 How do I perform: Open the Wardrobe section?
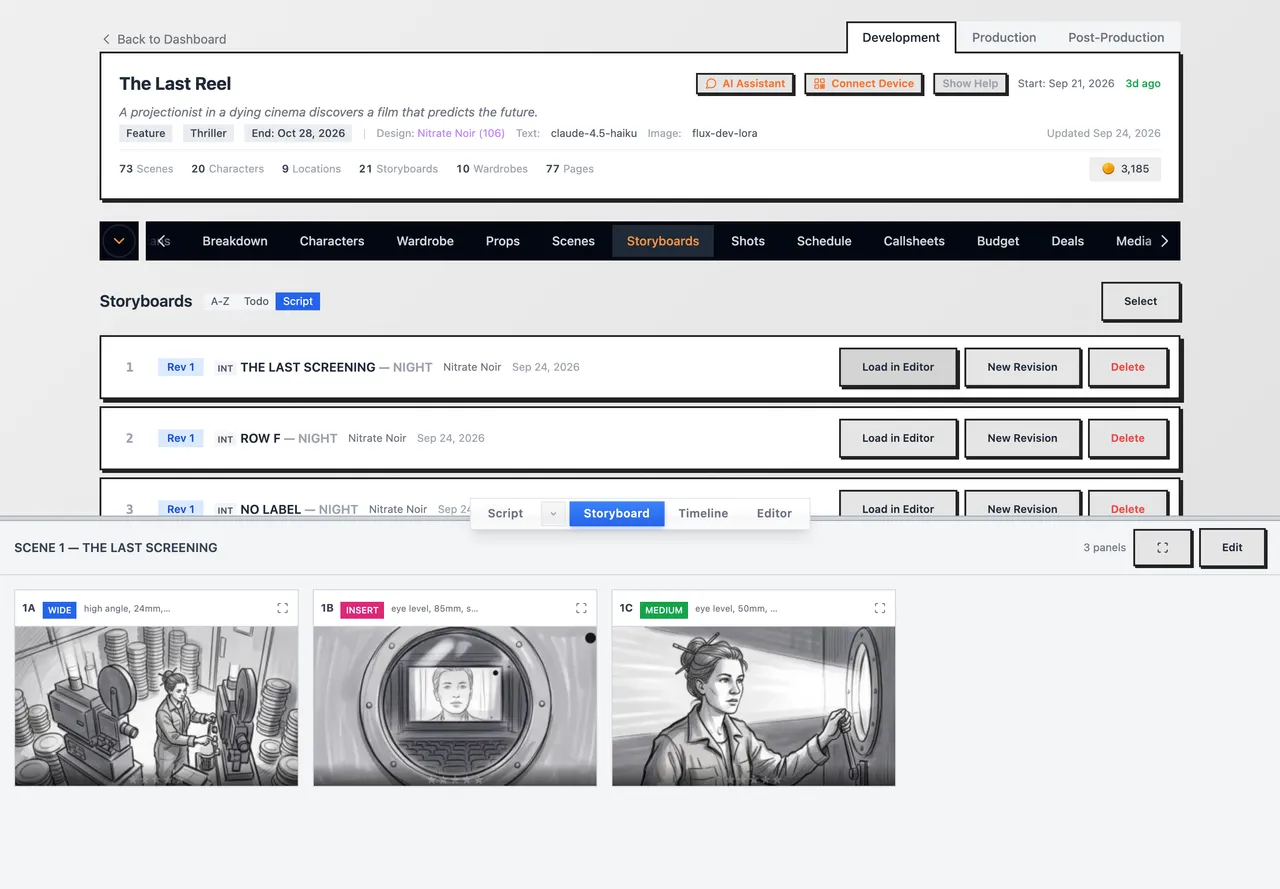[x=425, y=241]
